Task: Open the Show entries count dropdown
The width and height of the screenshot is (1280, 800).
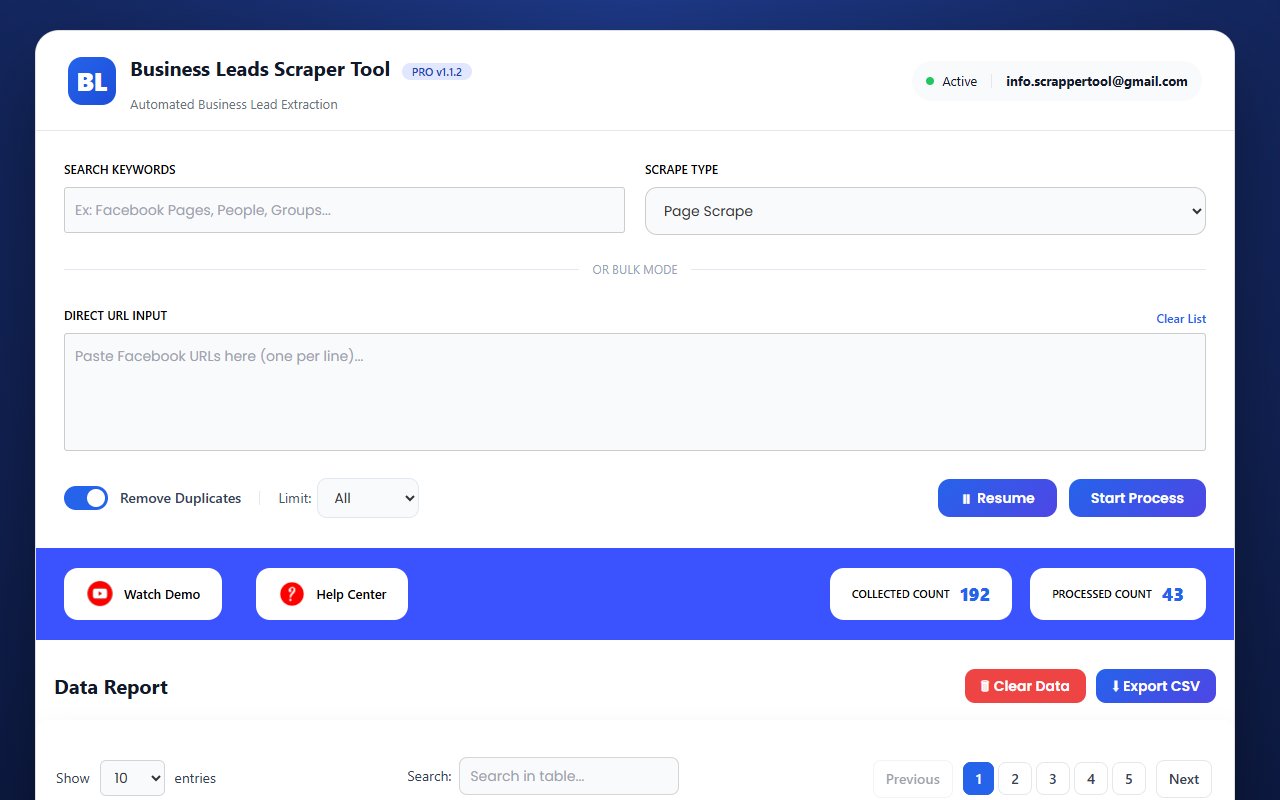Action: tap(132, 778)
